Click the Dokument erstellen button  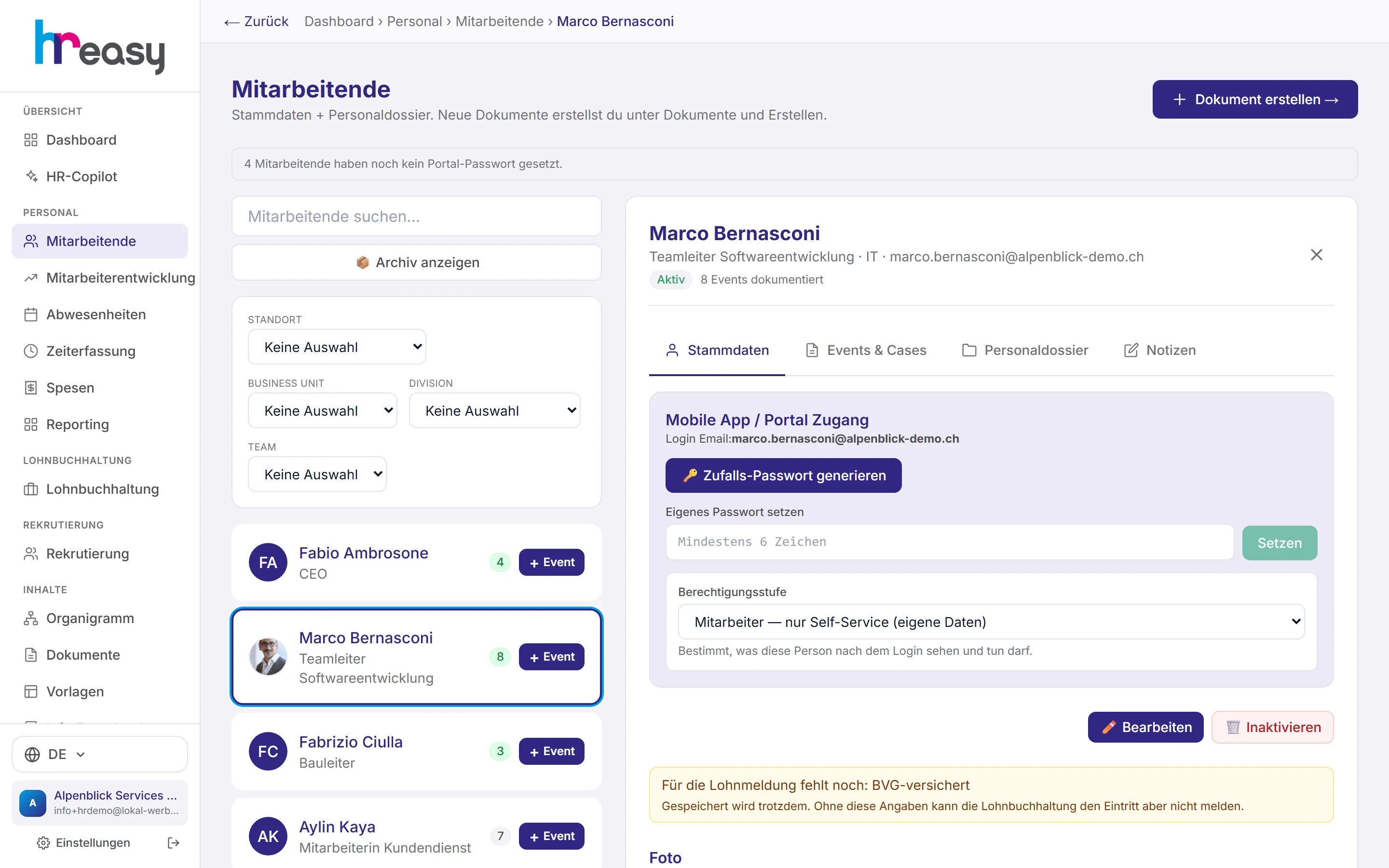coord(1255,99)
